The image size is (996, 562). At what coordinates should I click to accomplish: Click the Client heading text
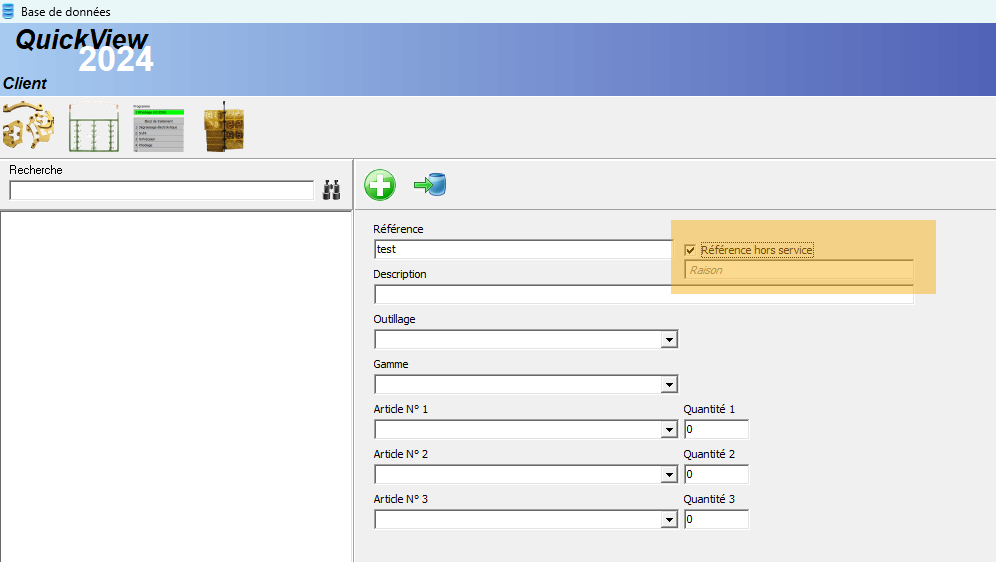point(25,83)
